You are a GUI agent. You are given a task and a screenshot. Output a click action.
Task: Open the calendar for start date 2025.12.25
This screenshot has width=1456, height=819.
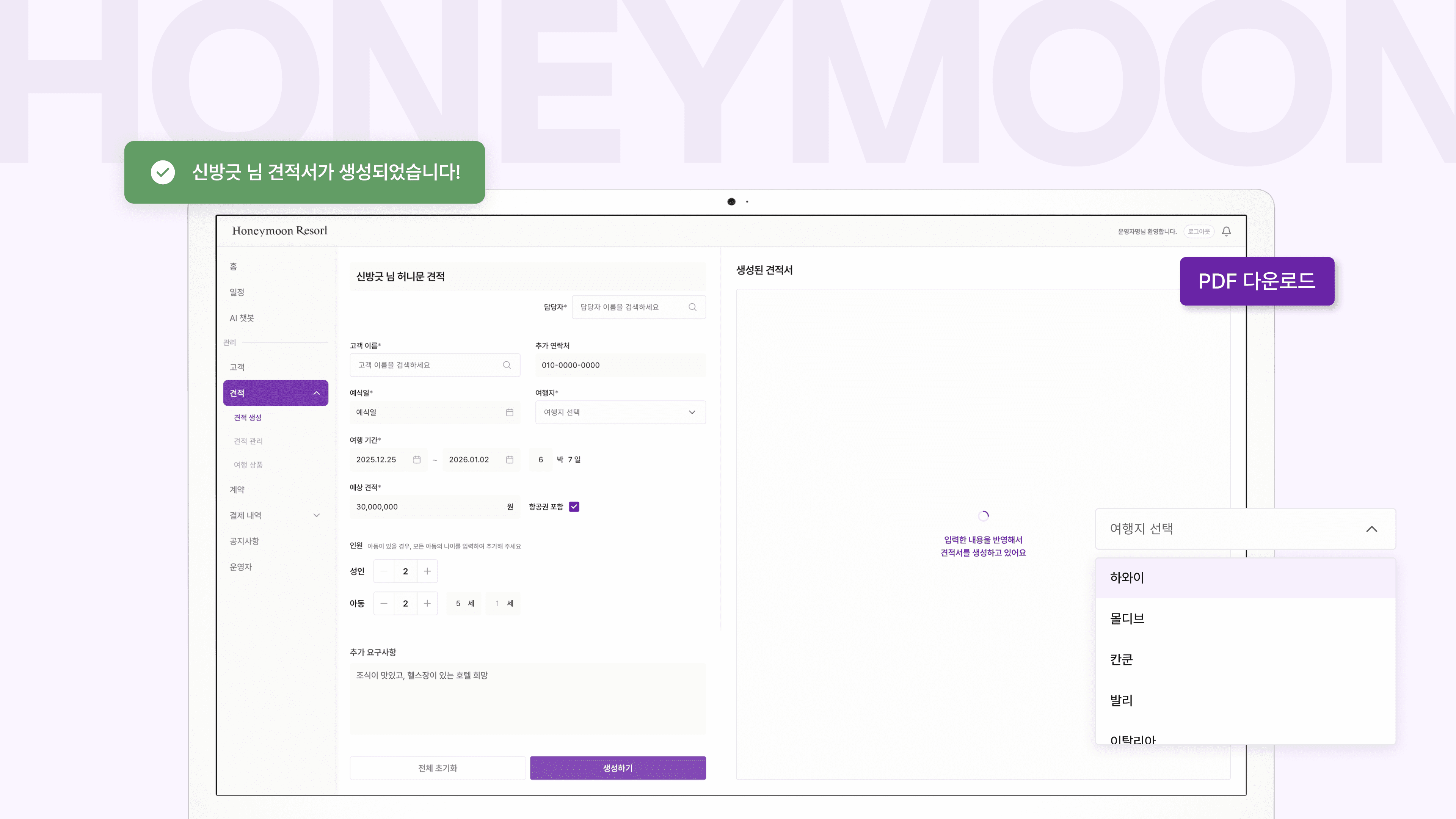(x=417, y=460)
